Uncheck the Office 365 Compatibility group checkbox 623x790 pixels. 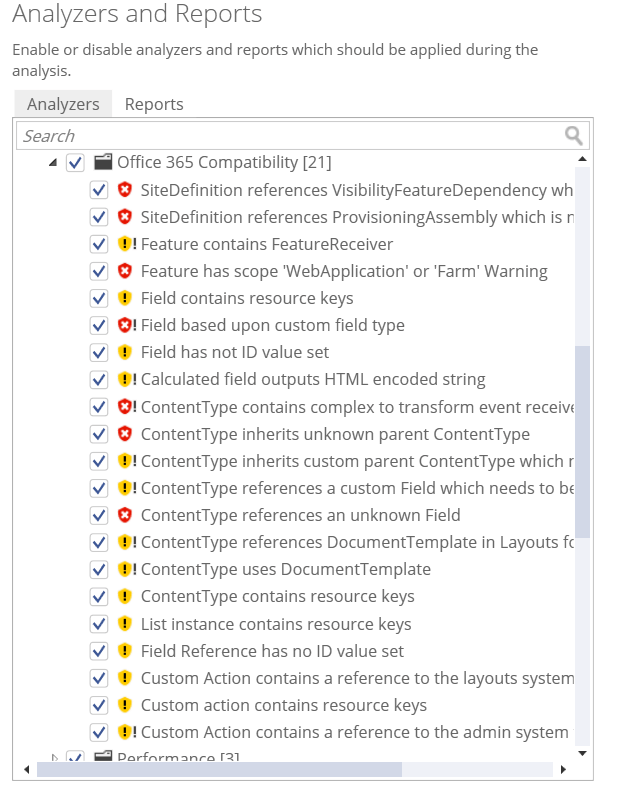pos(76,163)
